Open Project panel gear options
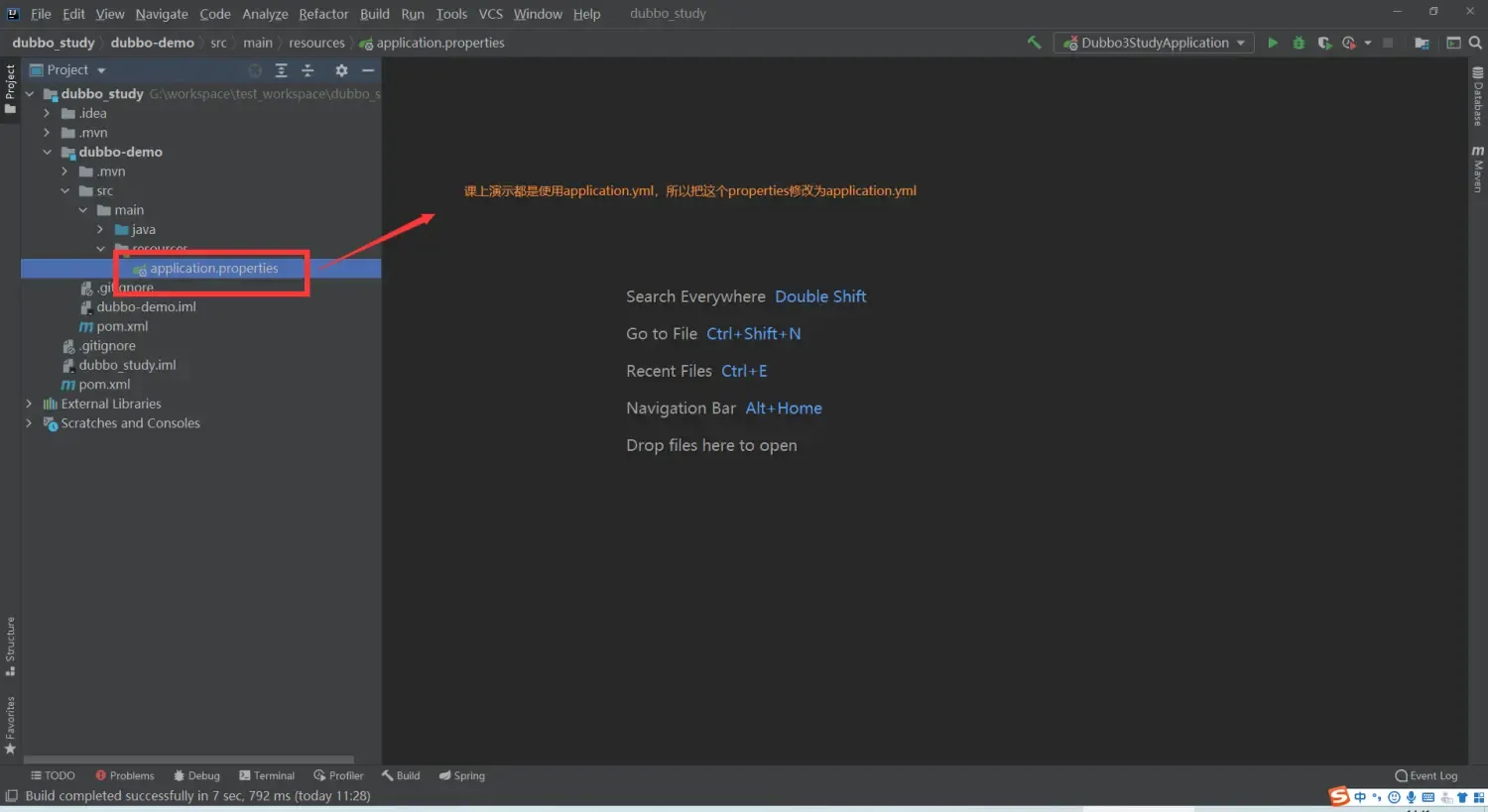 (341, 70)
